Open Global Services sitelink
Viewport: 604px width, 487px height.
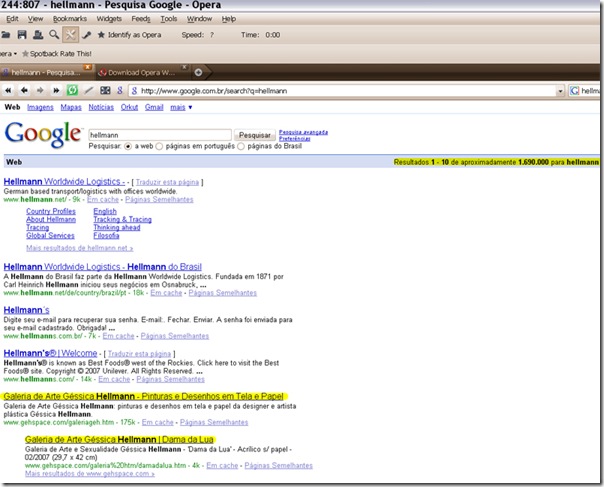tap(50, 235)
